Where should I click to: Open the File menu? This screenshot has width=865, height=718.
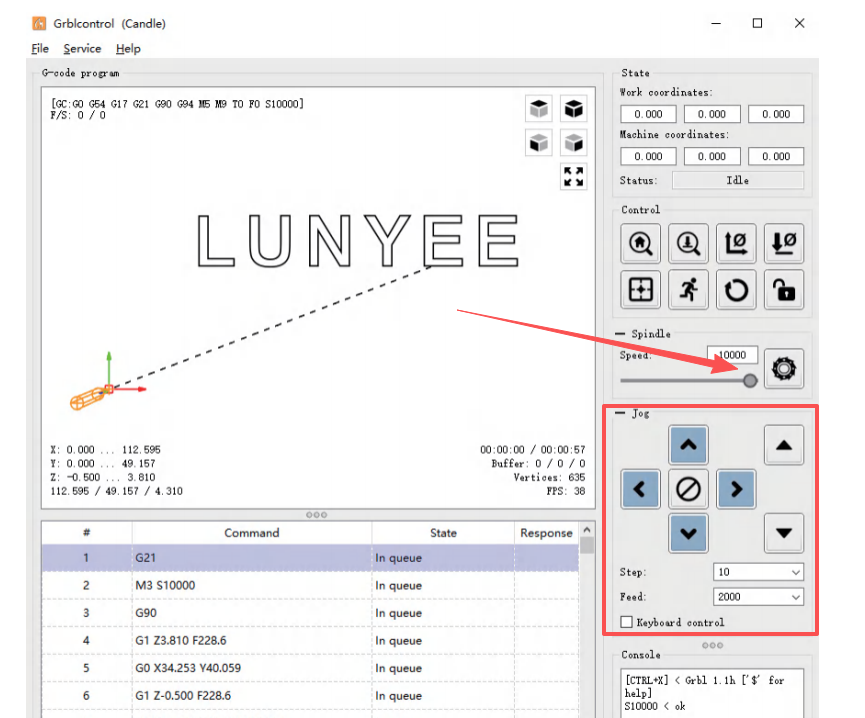[40, 49]
